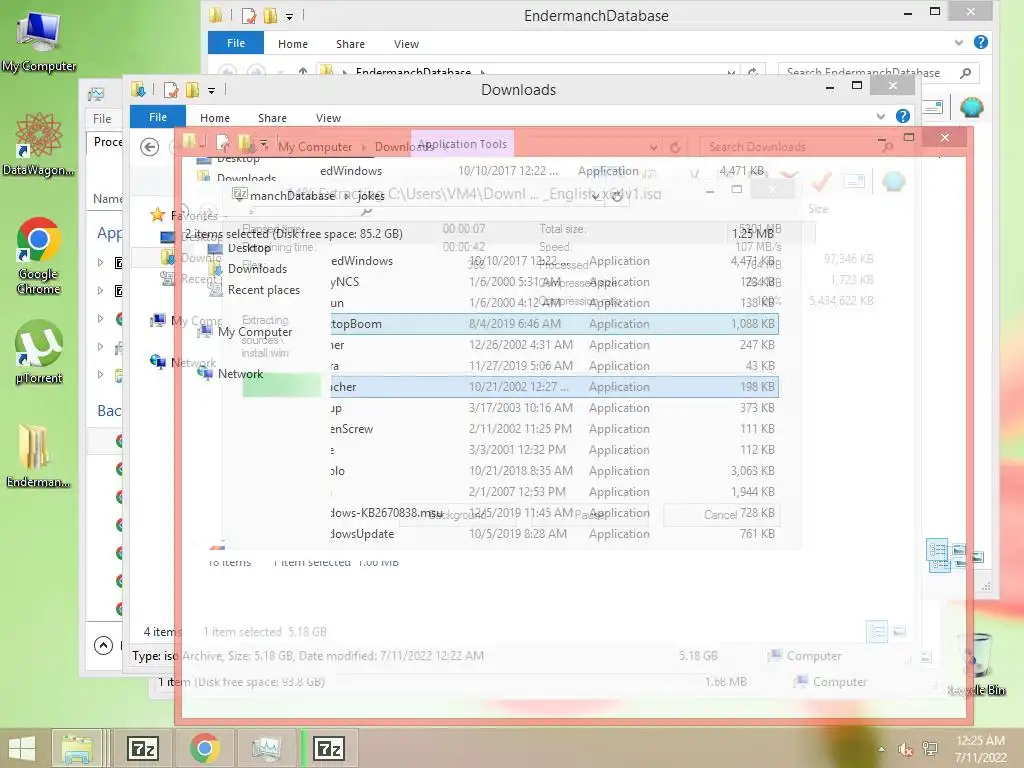The image size is (1024, 768).
Task: Switch Downloads window to large icons view
Action: (x=899, y=631)
